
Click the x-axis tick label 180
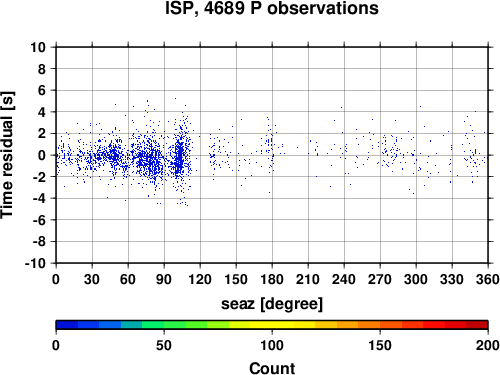tap(272, 279)
